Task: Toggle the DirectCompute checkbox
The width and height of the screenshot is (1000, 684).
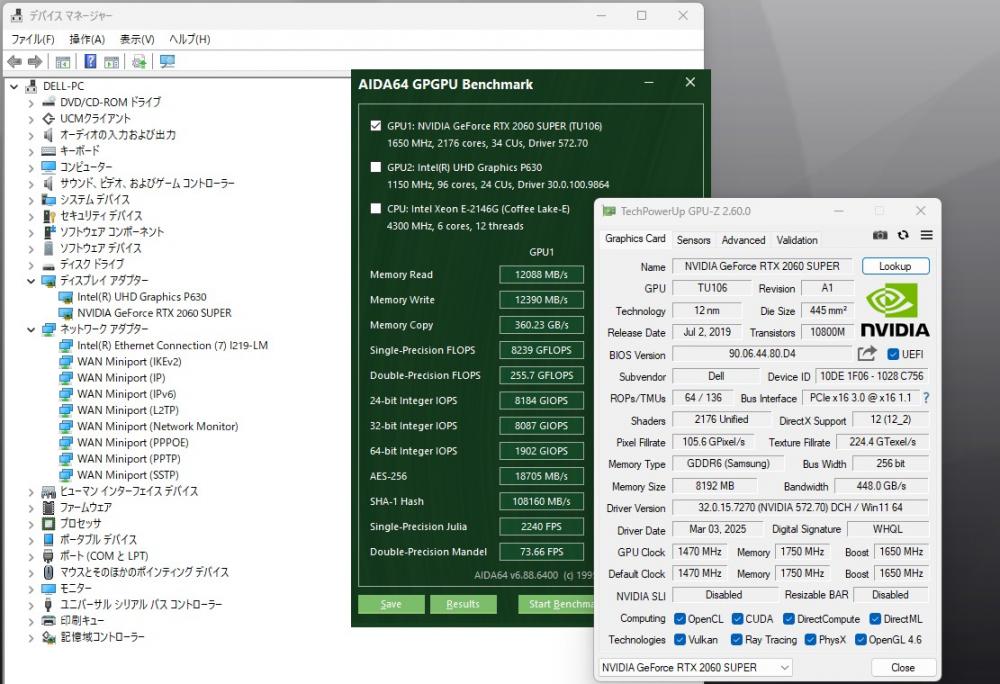Action: pyautogui.click(x=789, y=619)
